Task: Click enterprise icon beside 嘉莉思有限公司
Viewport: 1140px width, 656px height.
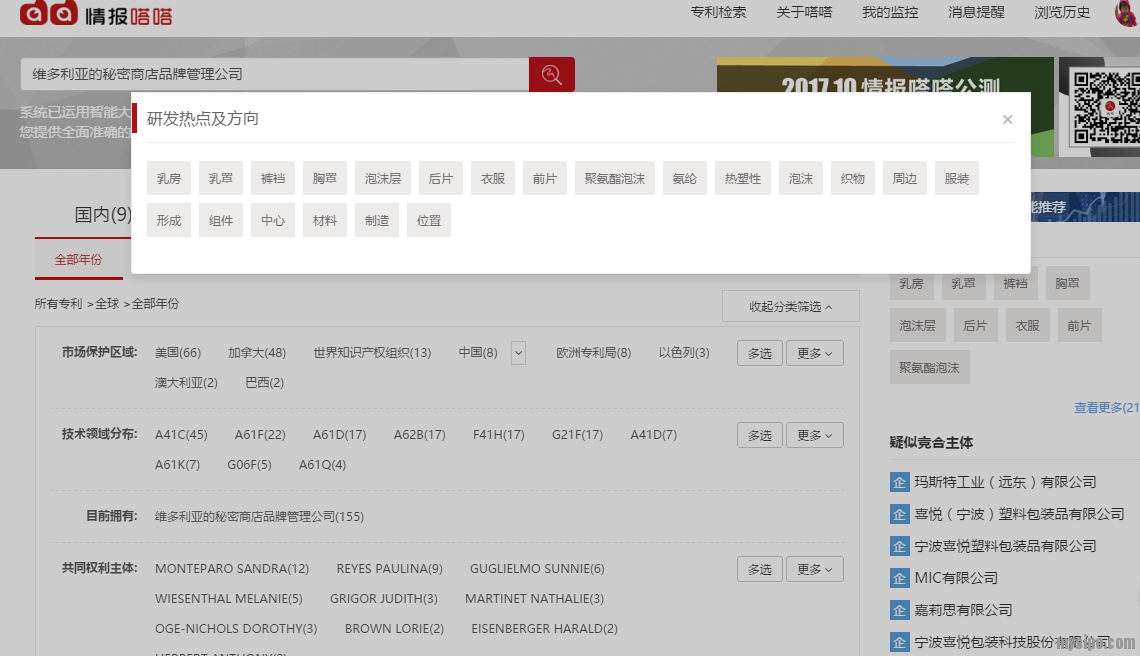Action: point(900,610)
